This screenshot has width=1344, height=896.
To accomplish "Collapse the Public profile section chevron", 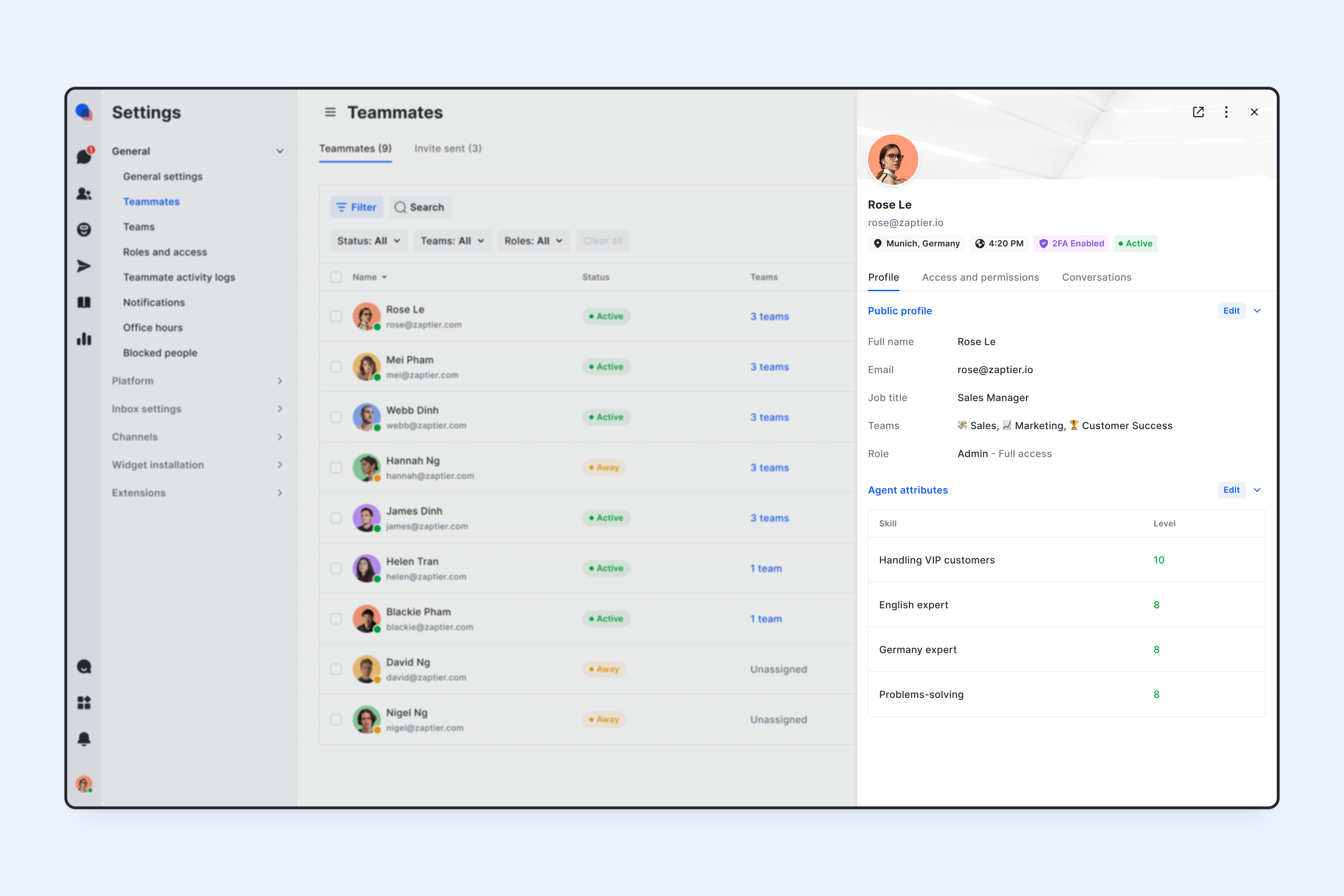I will (x=1256, y=311).
